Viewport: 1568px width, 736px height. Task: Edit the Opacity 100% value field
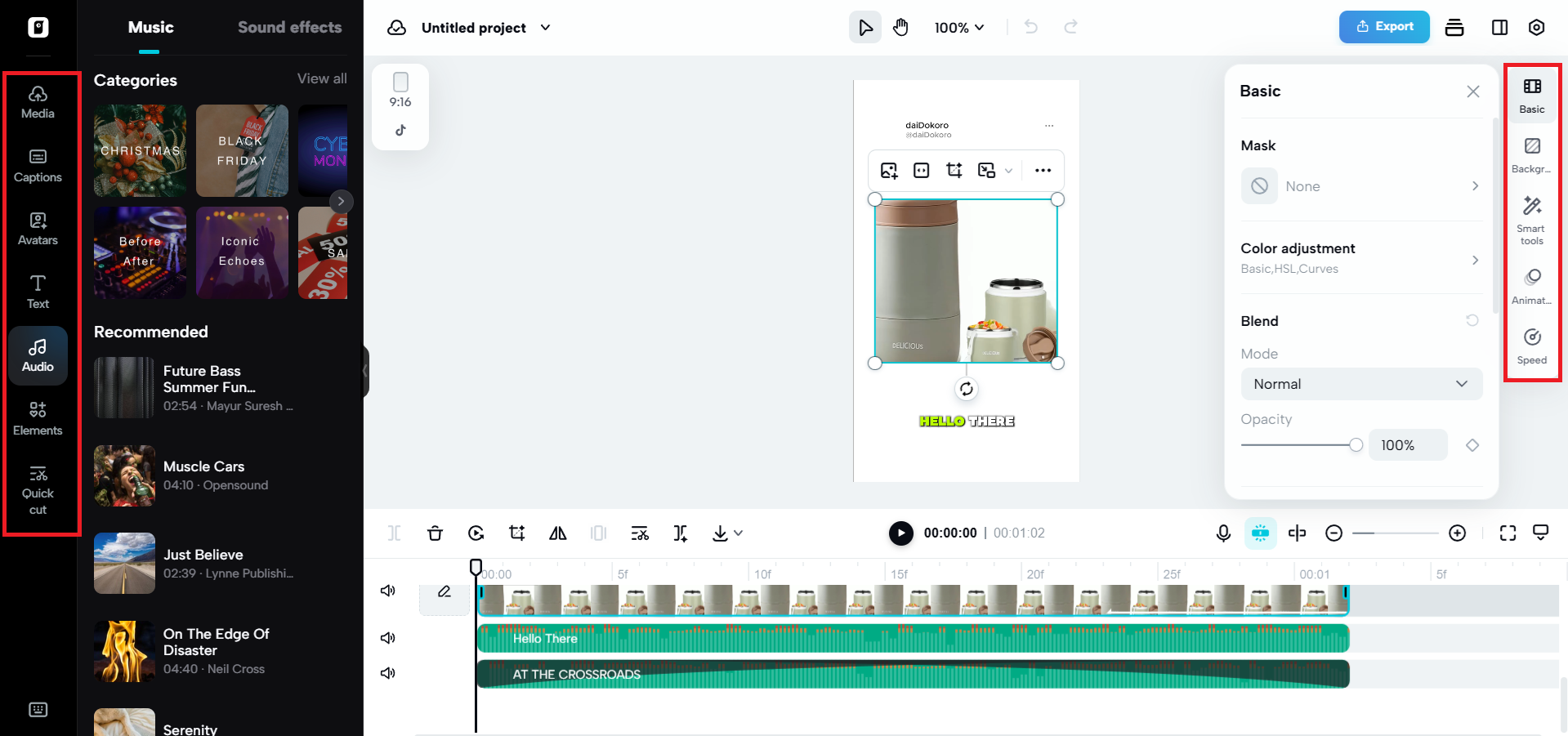1408,445
